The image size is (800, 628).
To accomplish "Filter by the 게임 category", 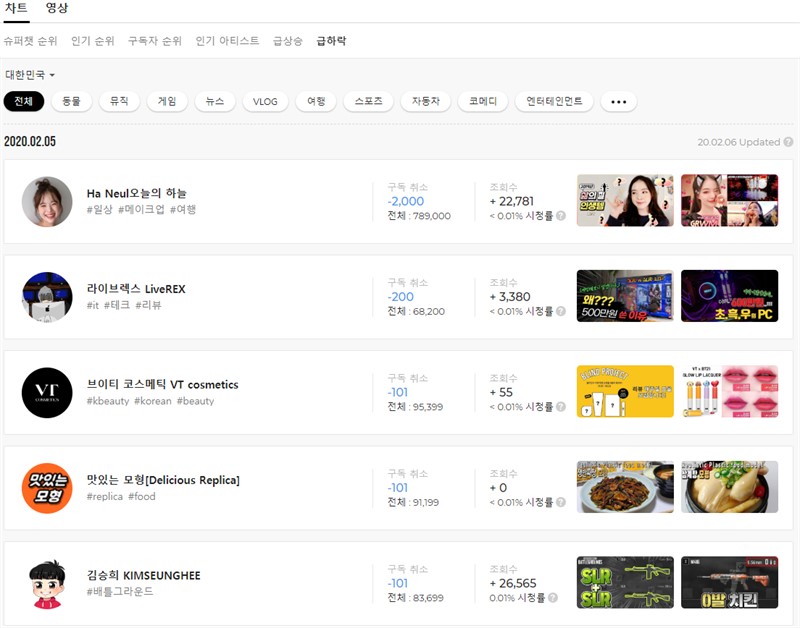I will coord(167,102).
